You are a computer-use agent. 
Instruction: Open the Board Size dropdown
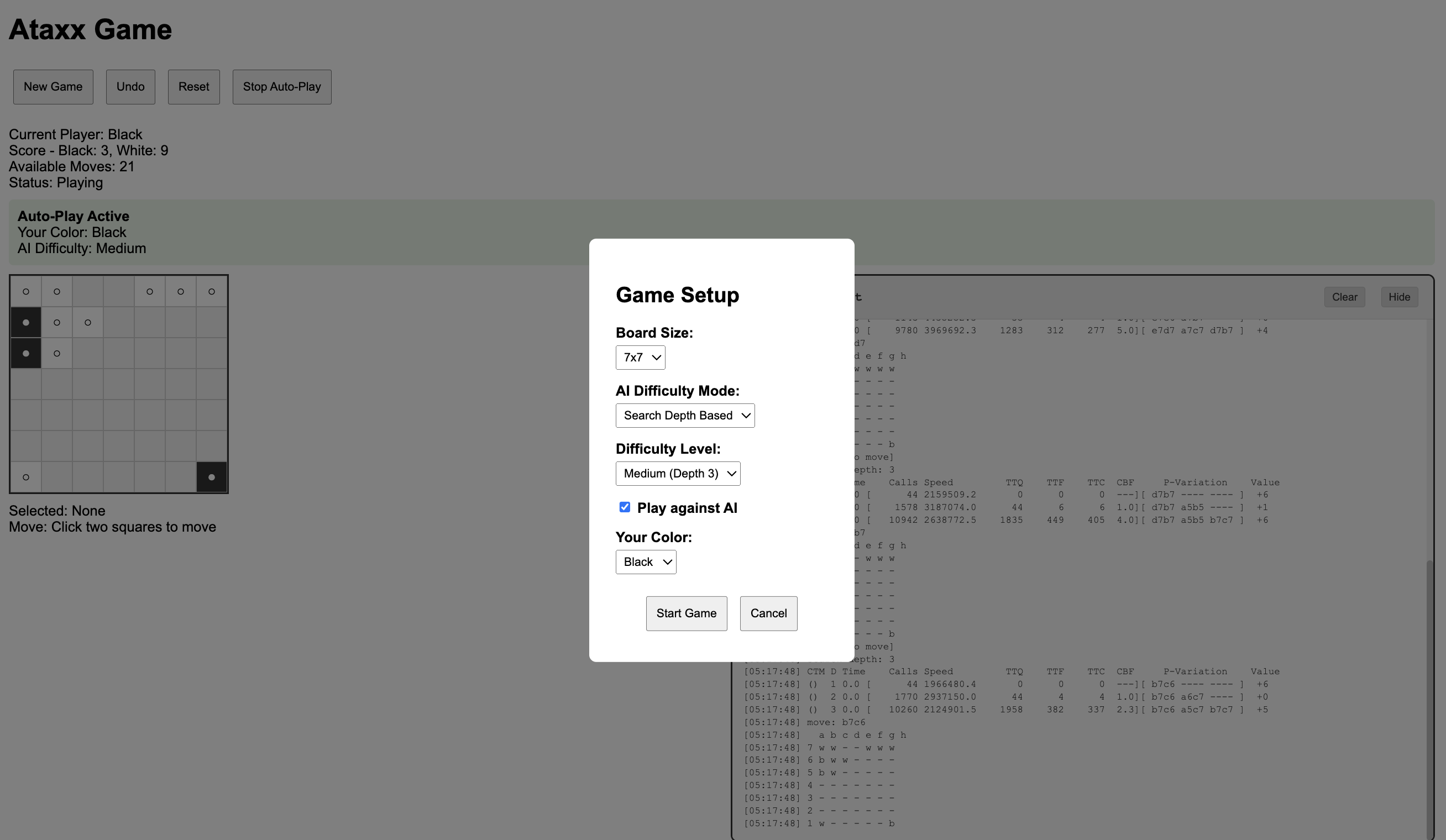pos(640,358)
